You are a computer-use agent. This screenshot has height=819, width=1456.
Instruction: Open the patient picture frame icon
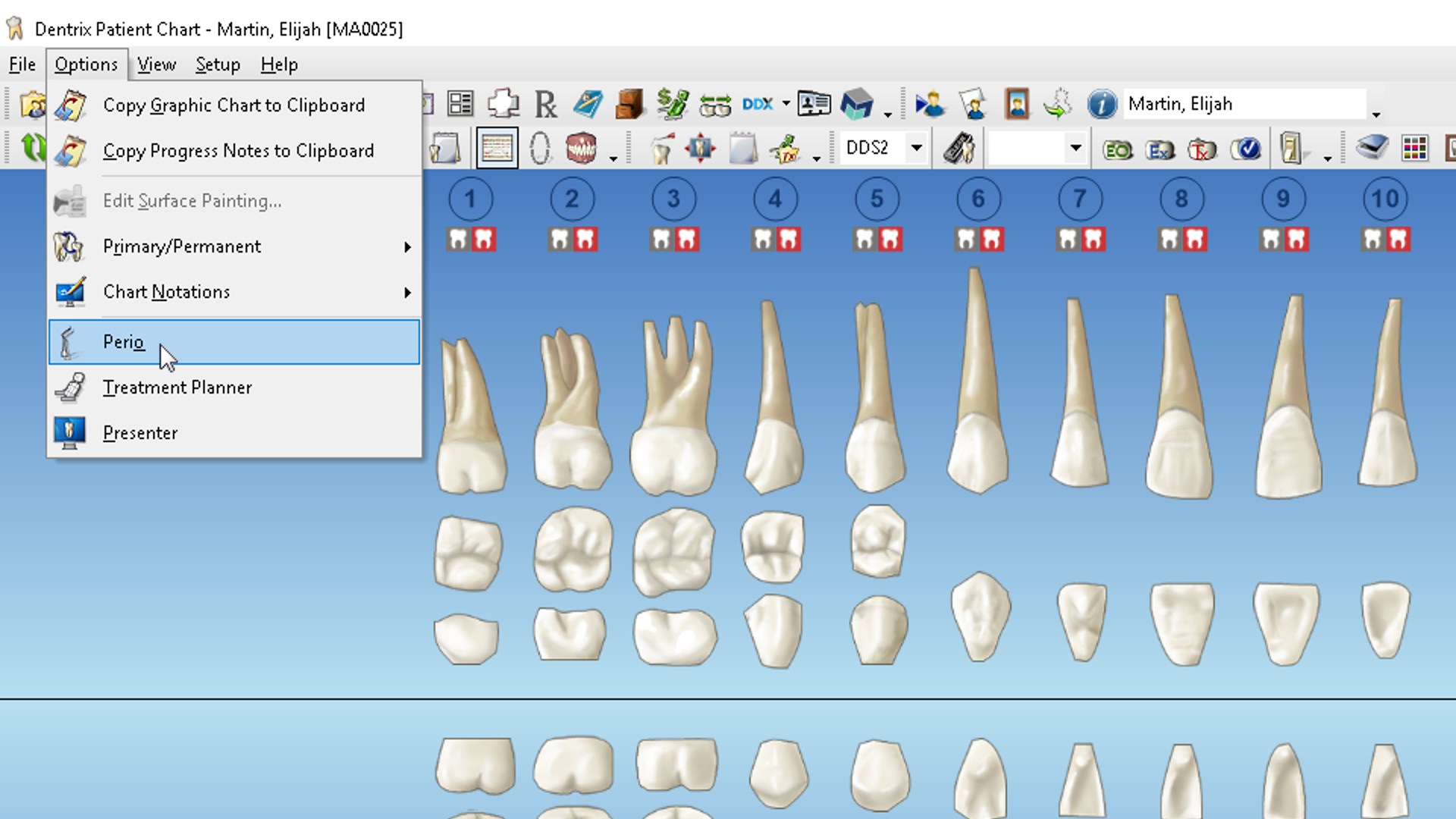(1017, 104)
